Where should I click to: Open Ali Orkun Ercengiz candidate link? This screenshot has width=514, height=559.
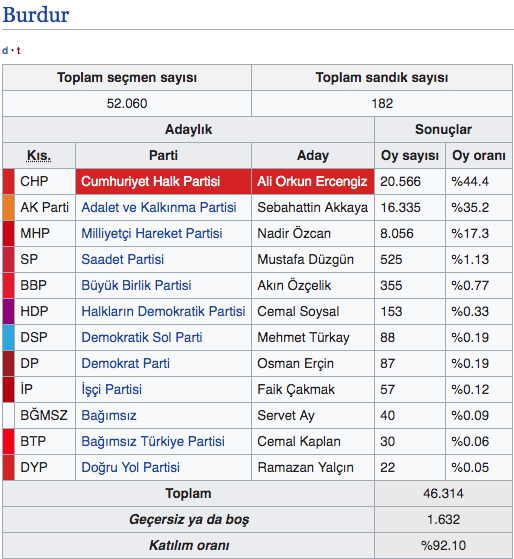312,181
